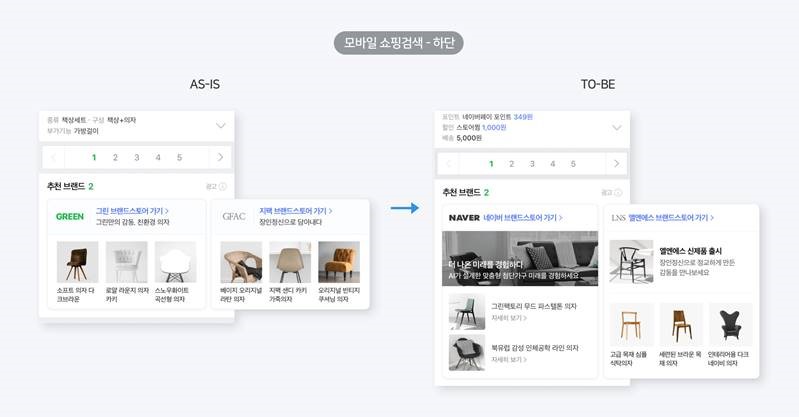The image size is (799, 417).
Task: Click 북유럽 감성 인체공학 라인 의자 title
Action: pos(535,348)
